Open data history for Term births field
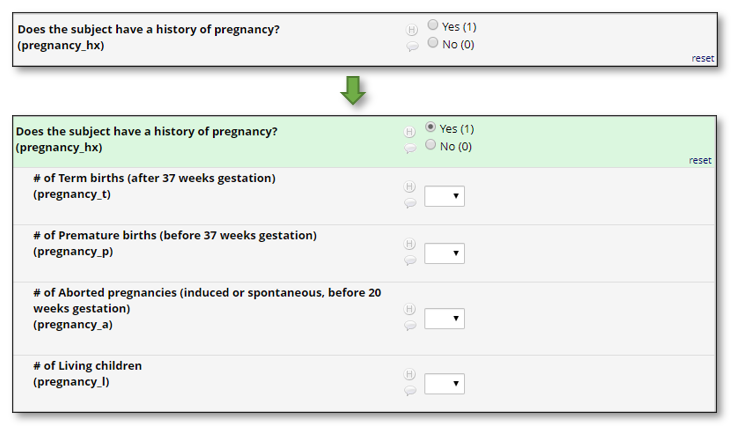 pos(409,187)
